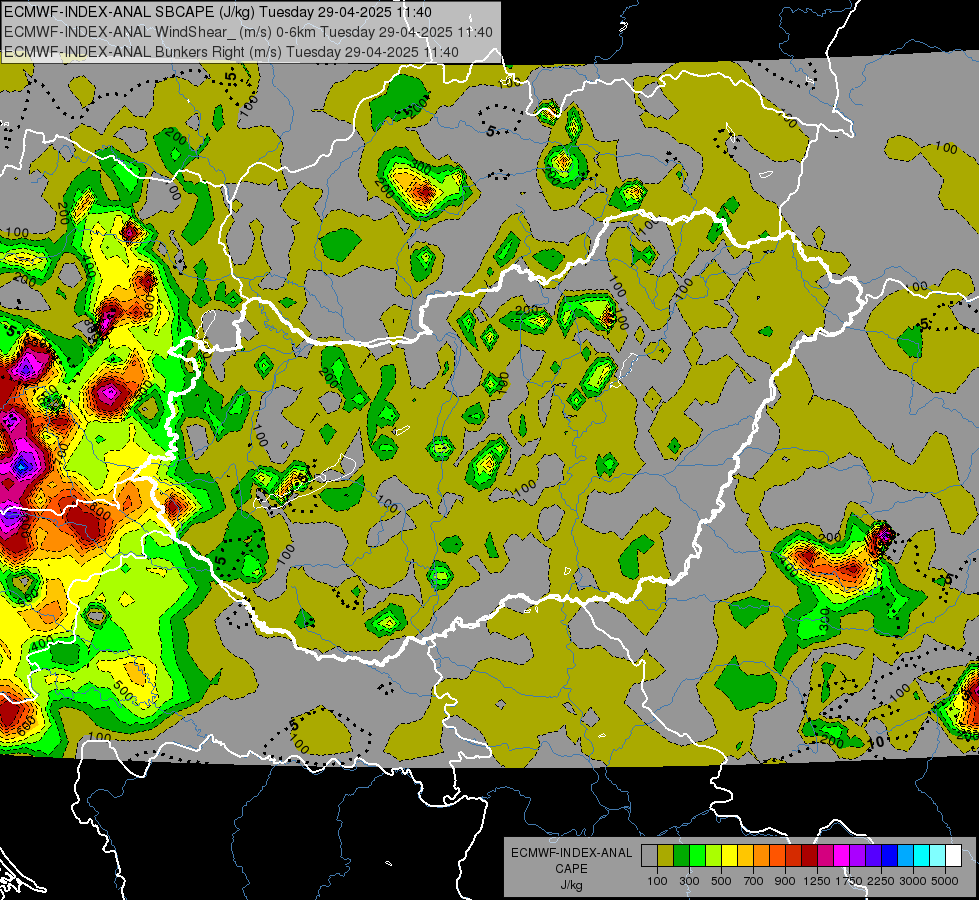The width and height of the screenshot is (979, 900).
Task: Click the cyan legend swatch after 3000
Action: click(922, 855)
